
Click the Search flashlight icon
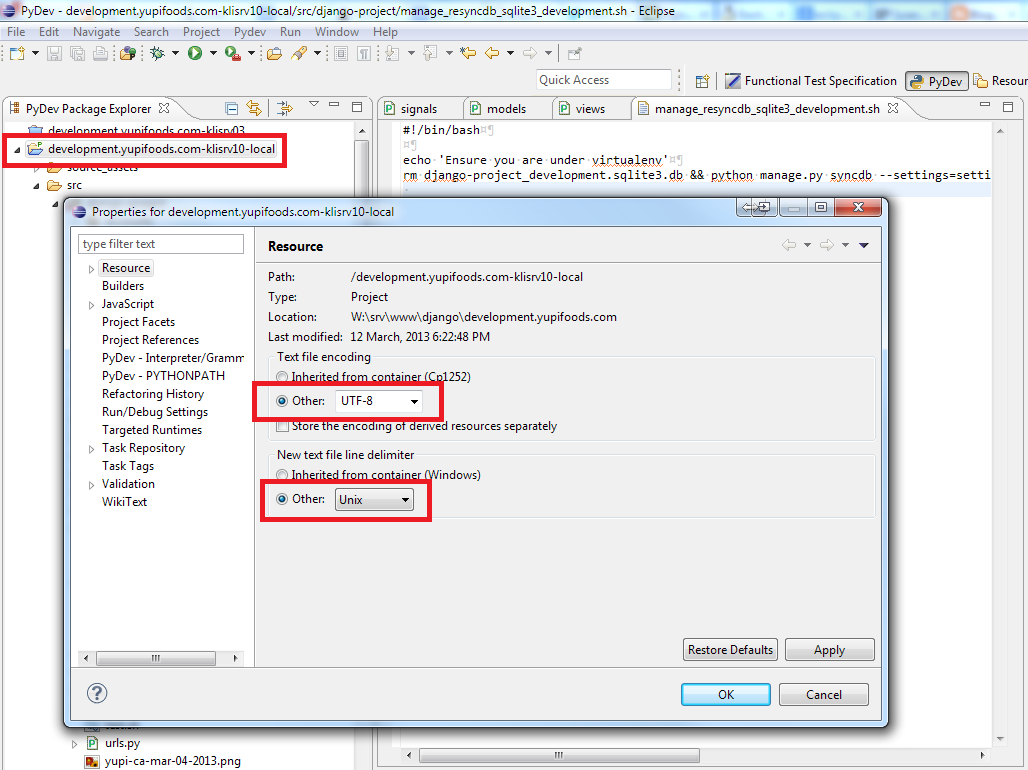[300, 53]
